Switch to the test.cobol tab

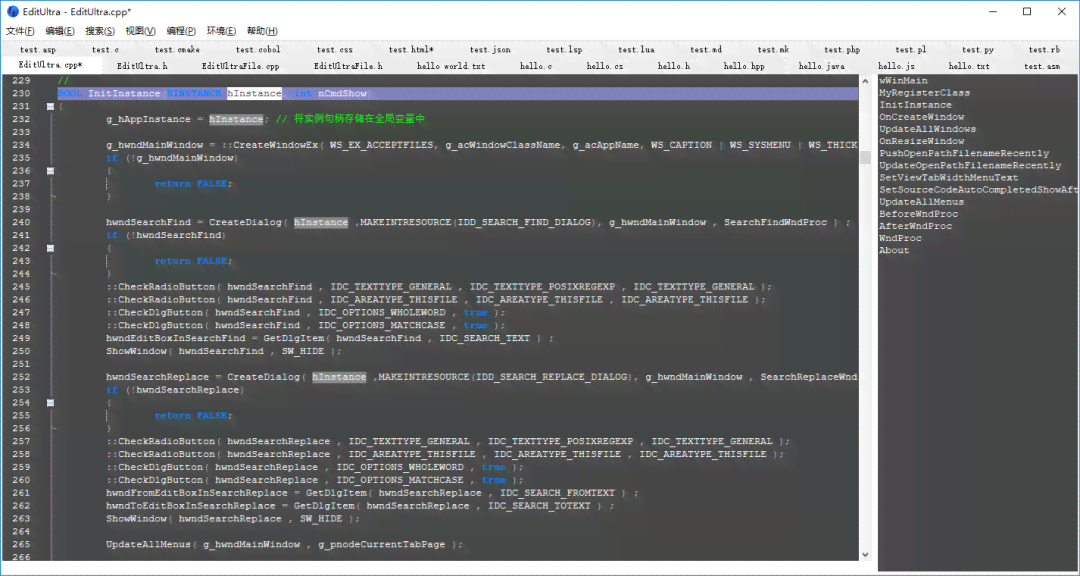258,50
